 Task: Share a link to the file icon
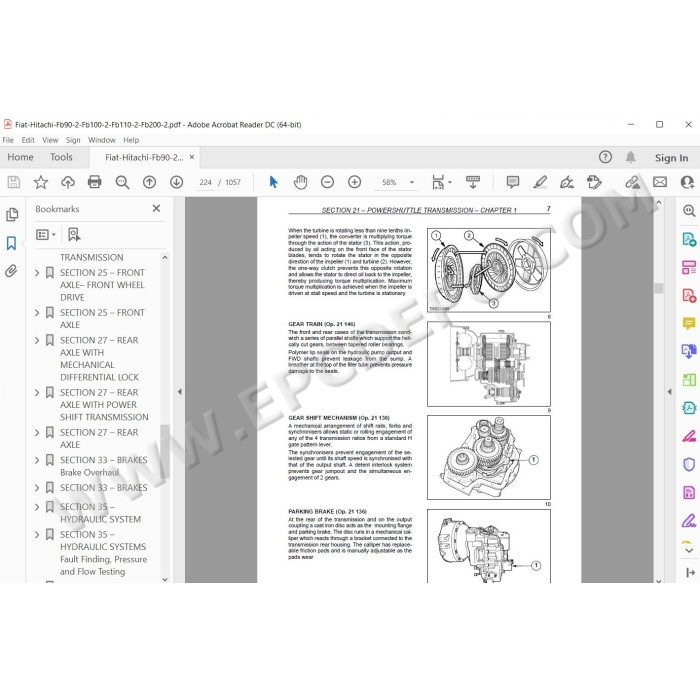click(x=633, y=182)
